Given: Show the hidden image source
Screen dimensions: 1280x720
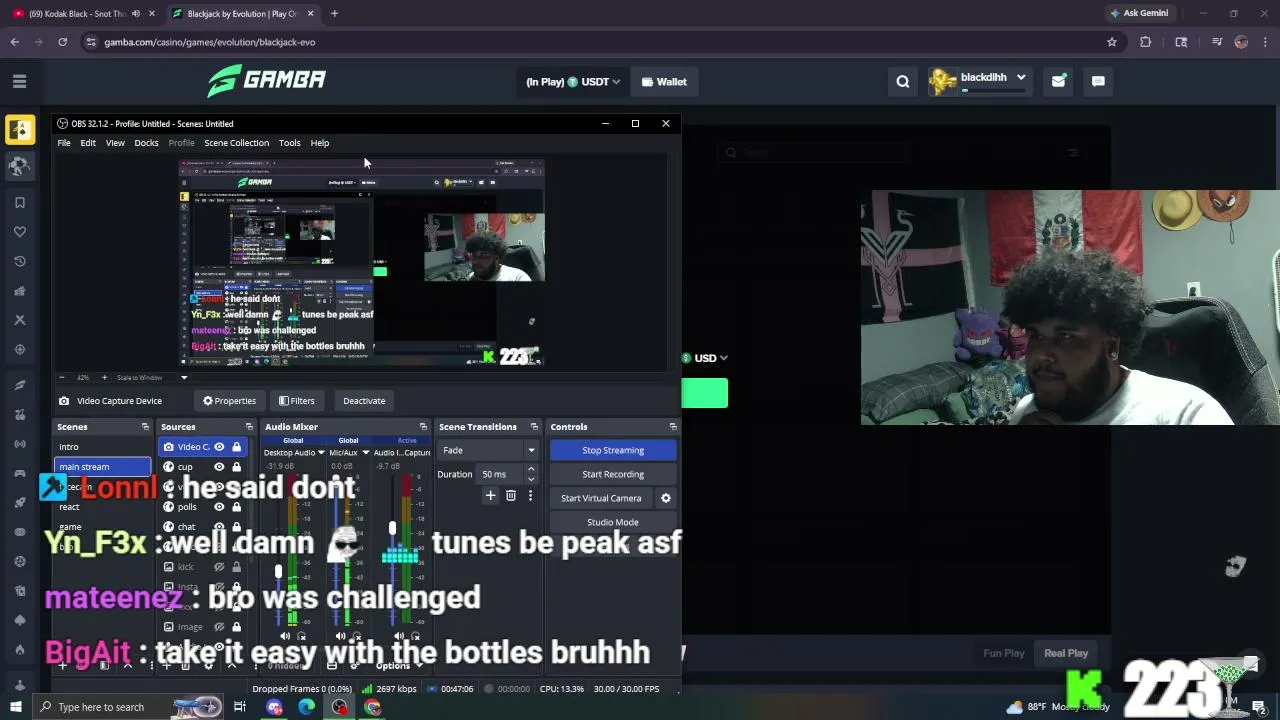Looking at the screenshot, I should coord(219,627).
